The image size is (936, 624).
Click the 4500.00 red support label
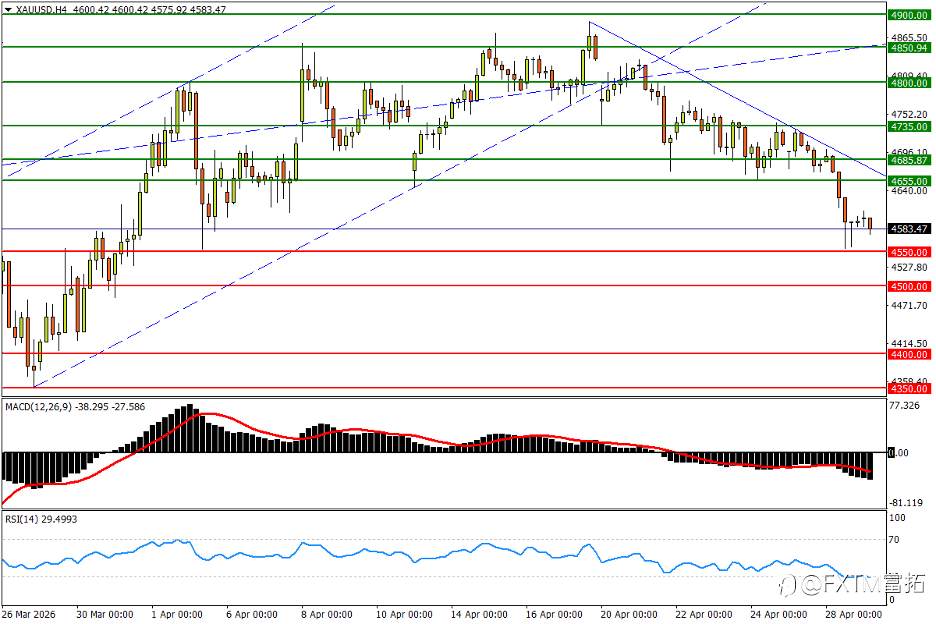point(909,287)
